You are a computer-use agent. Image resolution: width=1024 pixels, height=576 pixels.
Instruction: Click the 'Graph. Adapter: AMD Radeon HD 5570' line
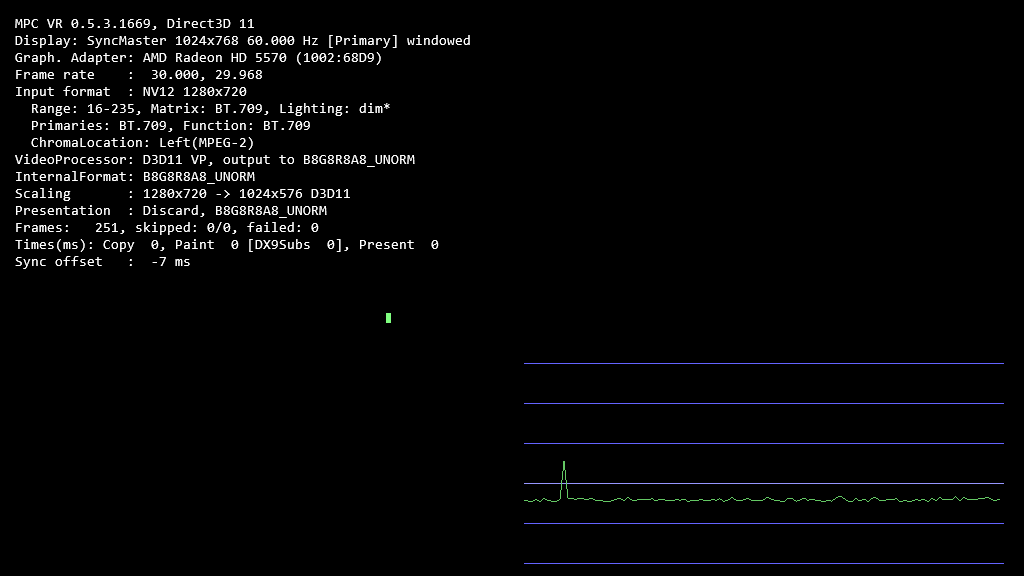pos(199,58)
